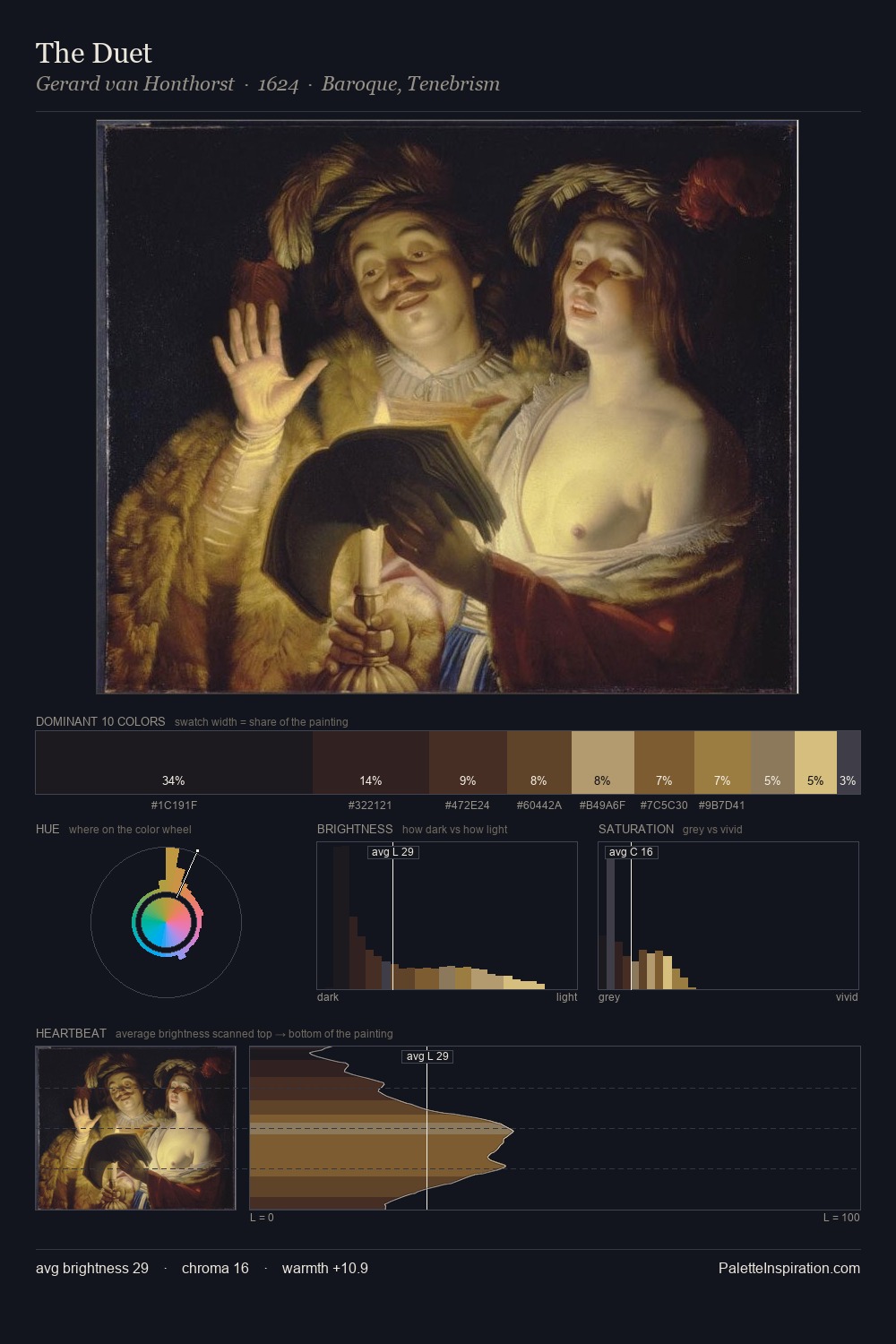The height and width of the screenshot is (1344, 896).
Task: Click the 34% swatch #1C191F
Action: (174, 762)
